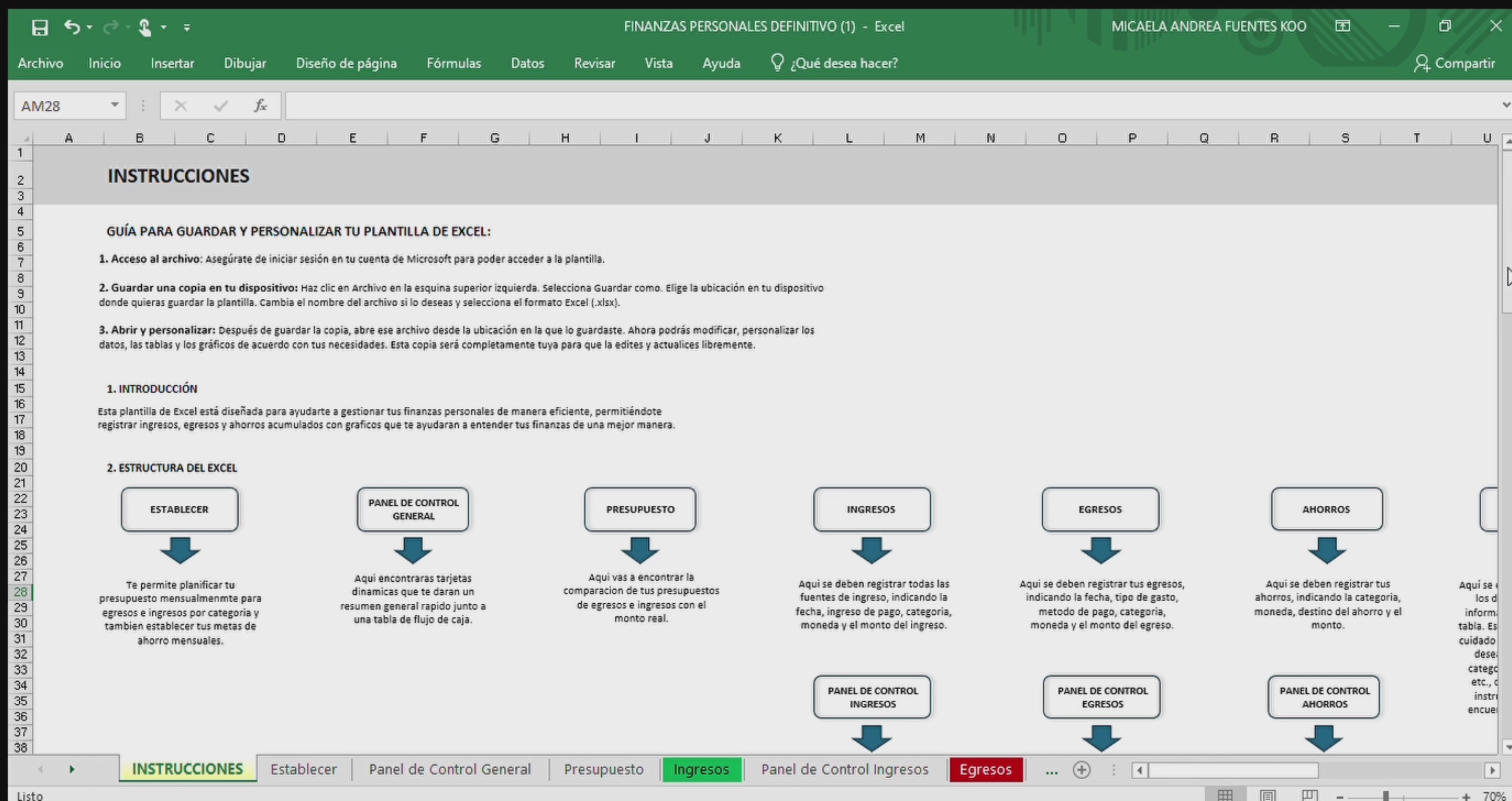Click the Redo arrow icon

point(110,27)
